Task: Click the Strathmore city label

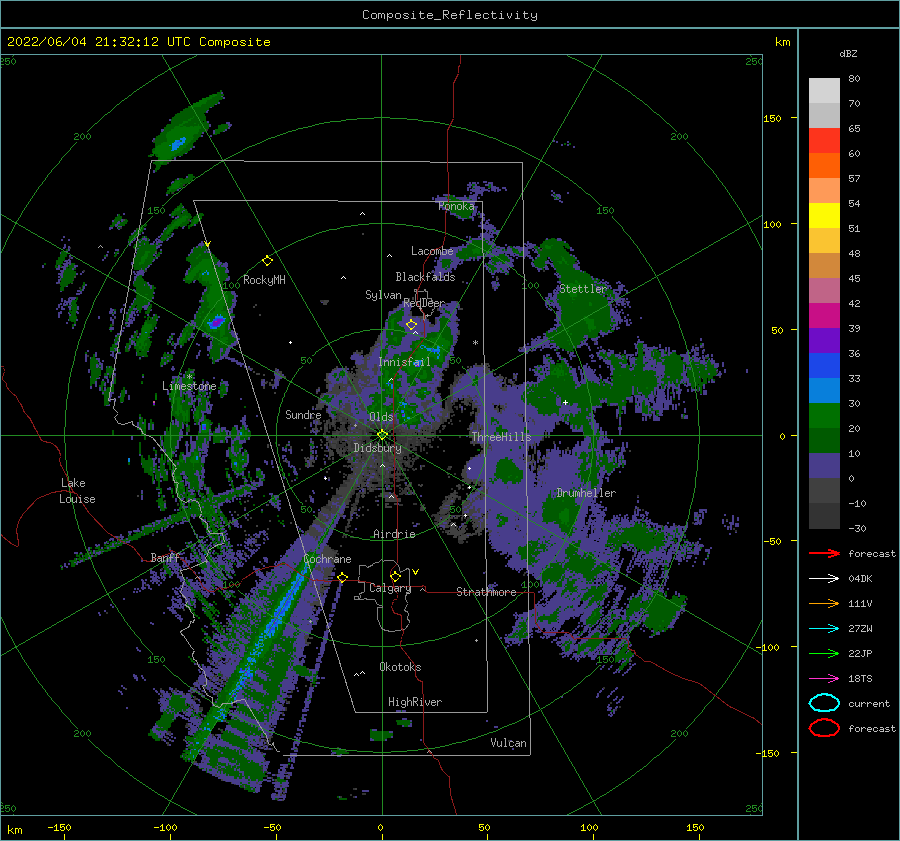Action: 486,592
